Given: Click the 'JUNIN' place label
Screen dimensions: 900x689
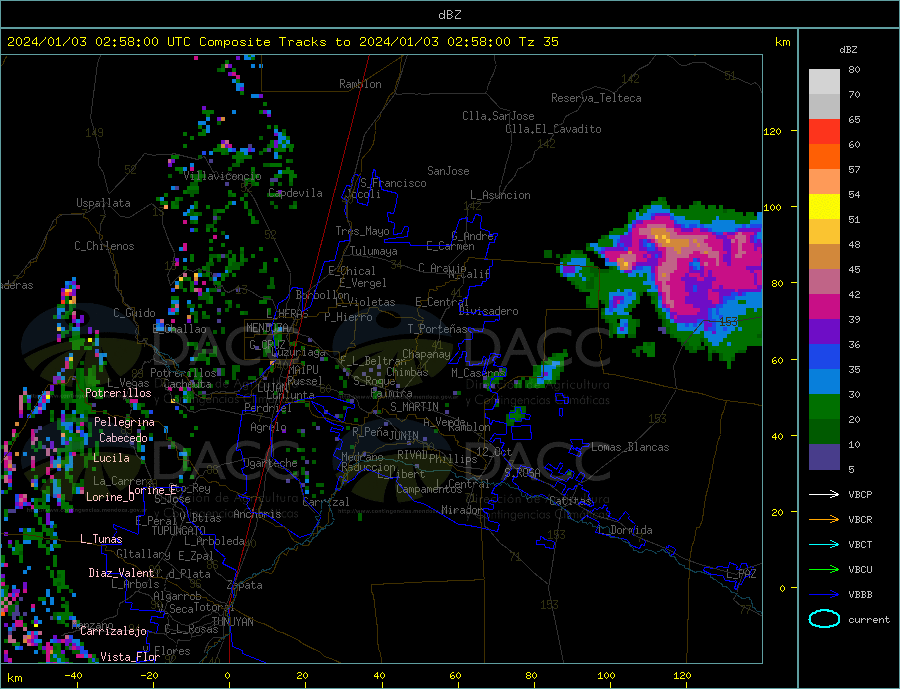Looking at the screenshot, I should point(404,436).
